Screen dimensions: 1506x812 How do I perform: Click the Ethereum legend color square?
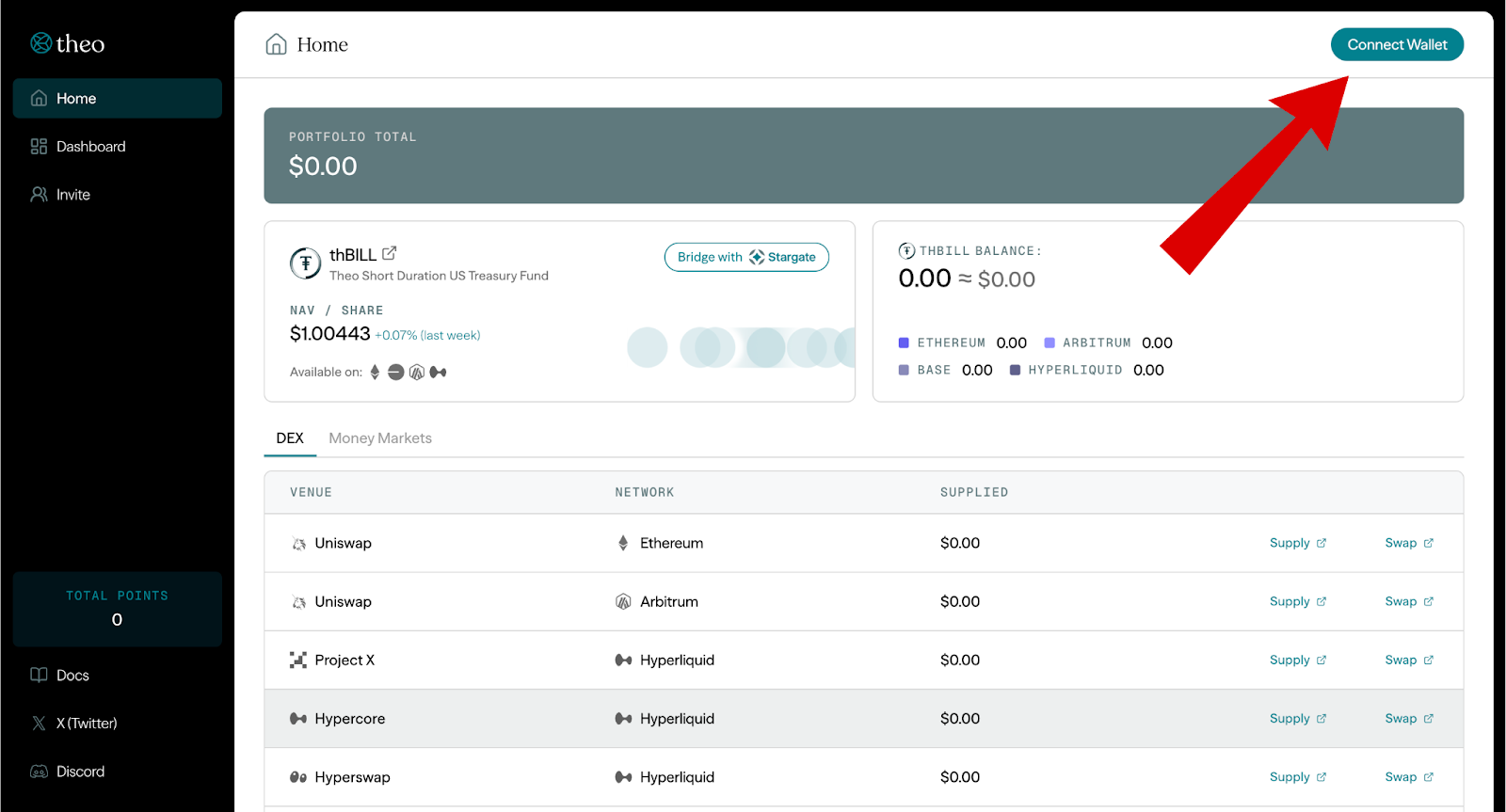(904, 343)
